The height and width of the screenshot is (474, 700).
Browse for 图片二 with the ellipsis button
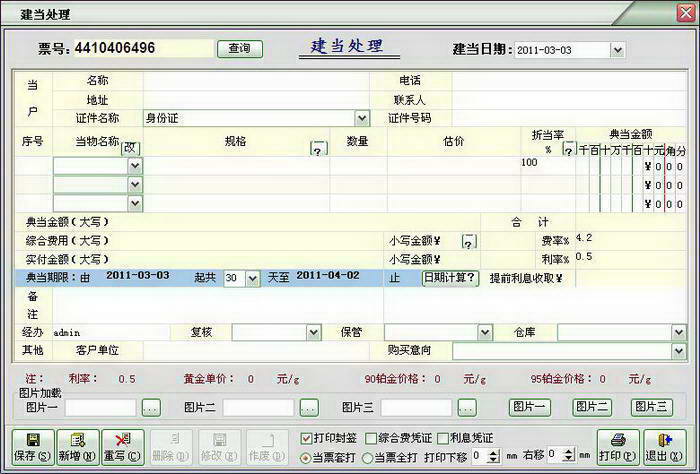click(308, 407)
